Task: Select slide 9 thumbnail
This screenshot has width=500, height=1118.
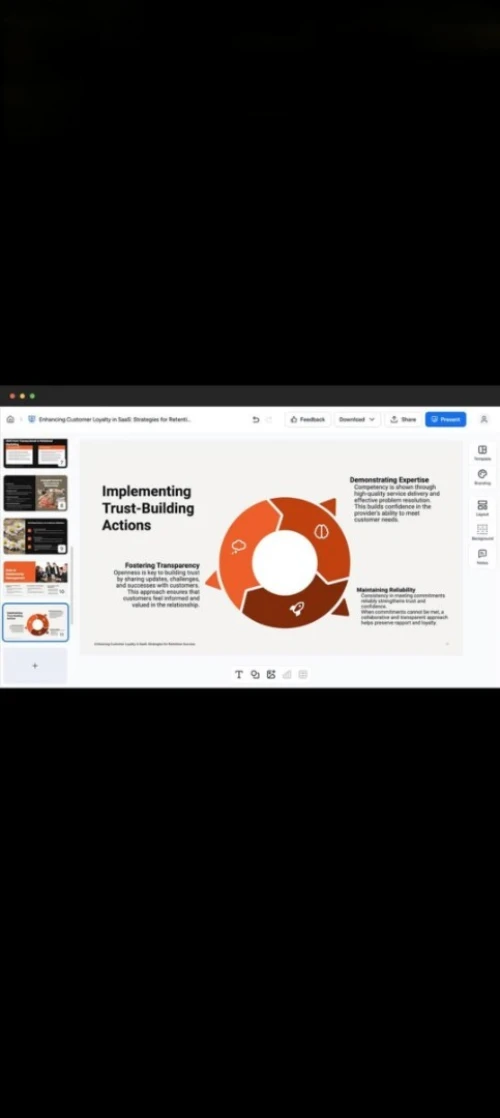Action: (36, 536)
